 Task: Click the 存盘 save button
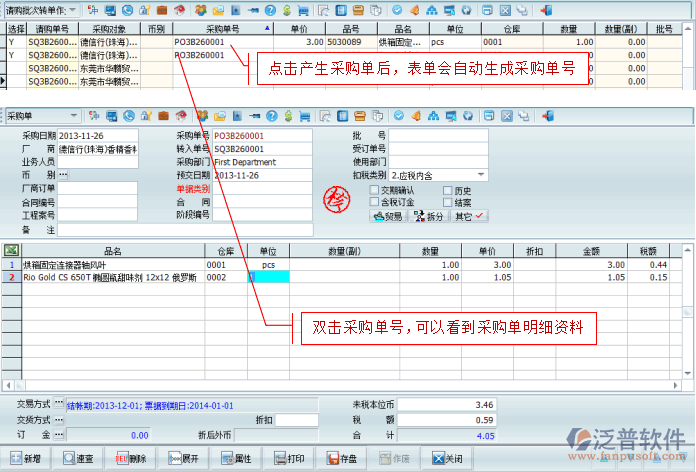(x=342, y=458)
